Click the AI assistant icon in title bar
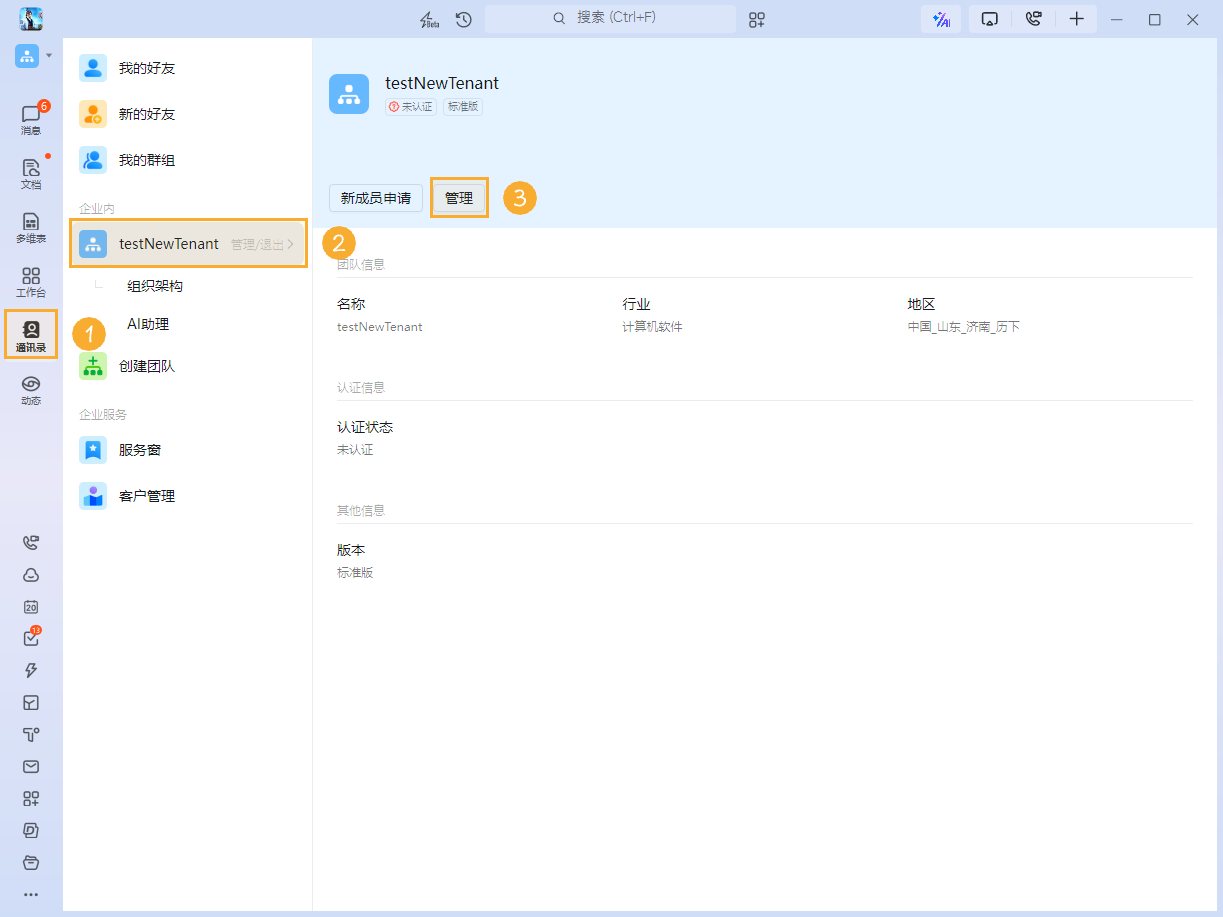1223x917 pixels. [940, 19]
